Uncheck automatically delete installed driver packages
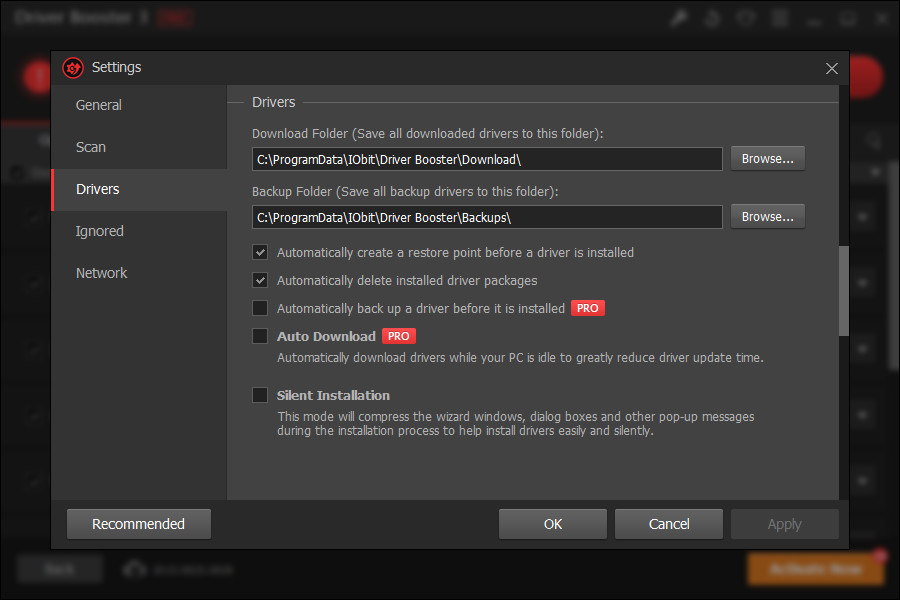The height and width of the screenshot is (600, 900). tap(260, 280)
